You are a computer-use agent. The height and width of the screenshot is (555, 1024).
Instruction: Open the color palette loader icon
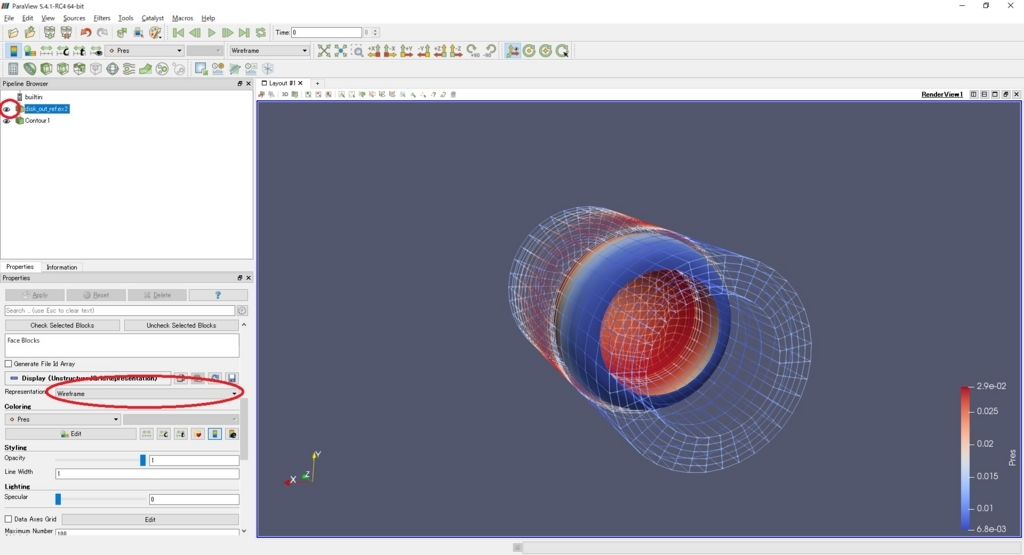click(x=155, y=33)
